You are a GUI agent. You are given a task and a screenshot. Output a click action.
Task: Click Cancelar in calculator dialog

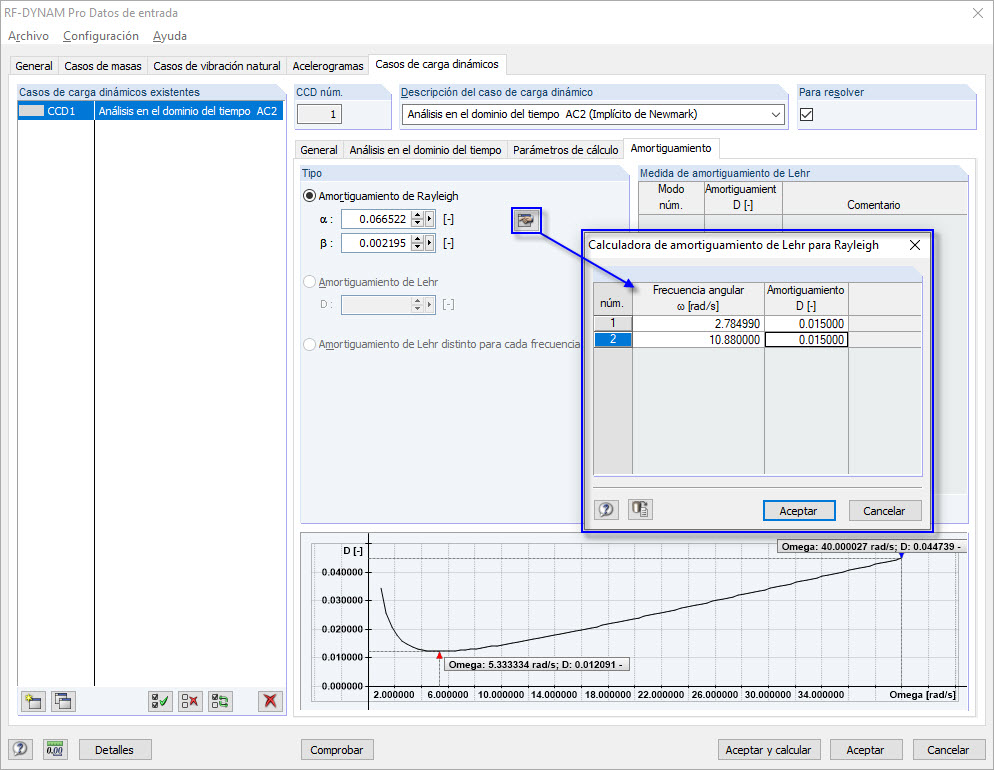point(884,511)
